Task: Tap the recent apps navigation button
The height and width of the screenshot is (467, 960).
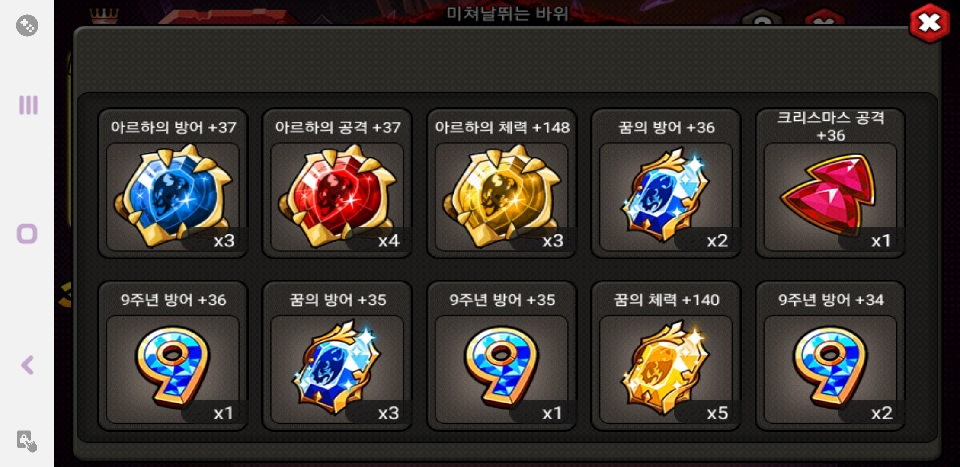Action: pos(28,105)
